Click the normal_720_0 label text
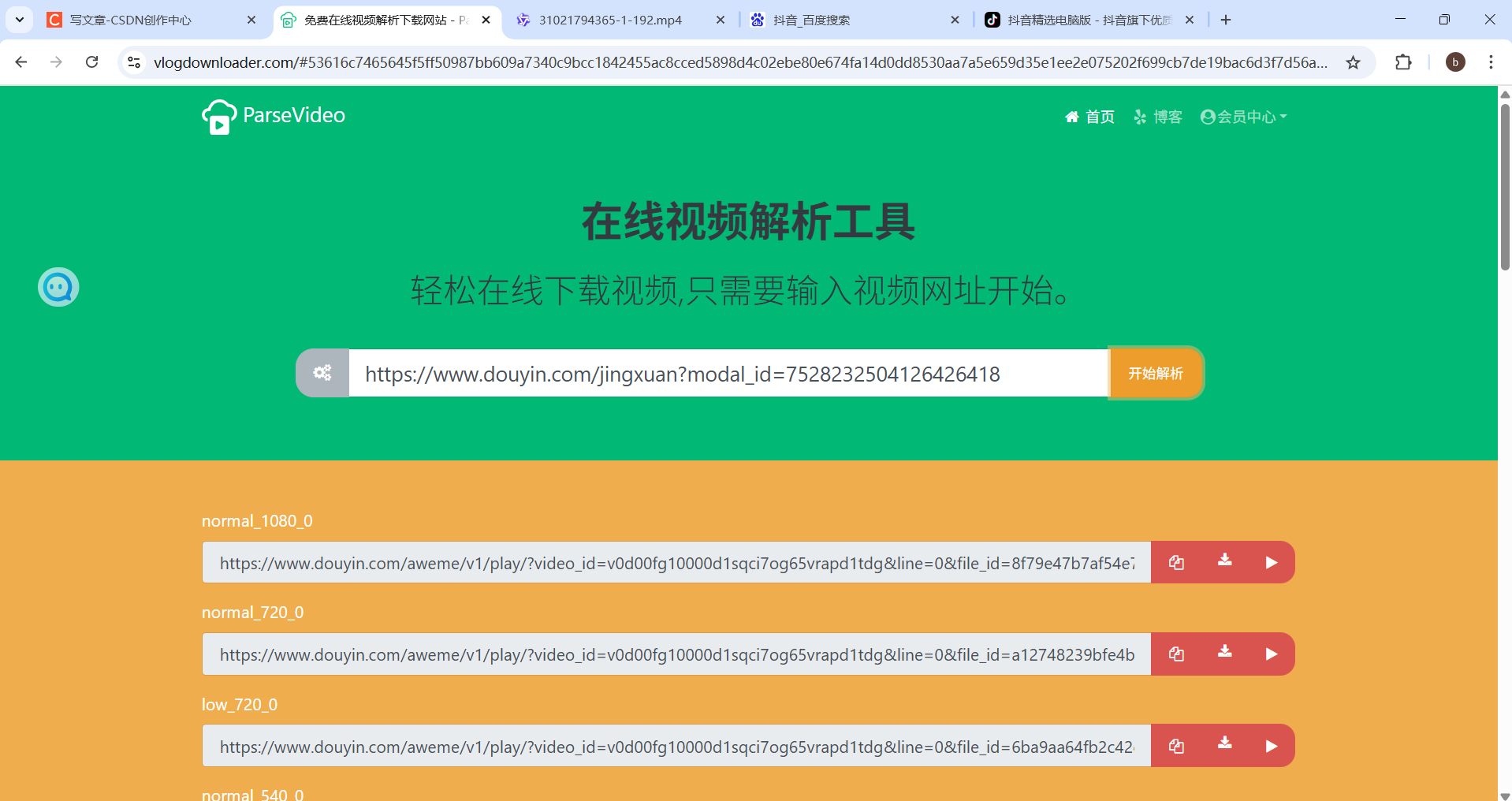Viewport: 1512px width, 801px height. (x=252, y=612)
